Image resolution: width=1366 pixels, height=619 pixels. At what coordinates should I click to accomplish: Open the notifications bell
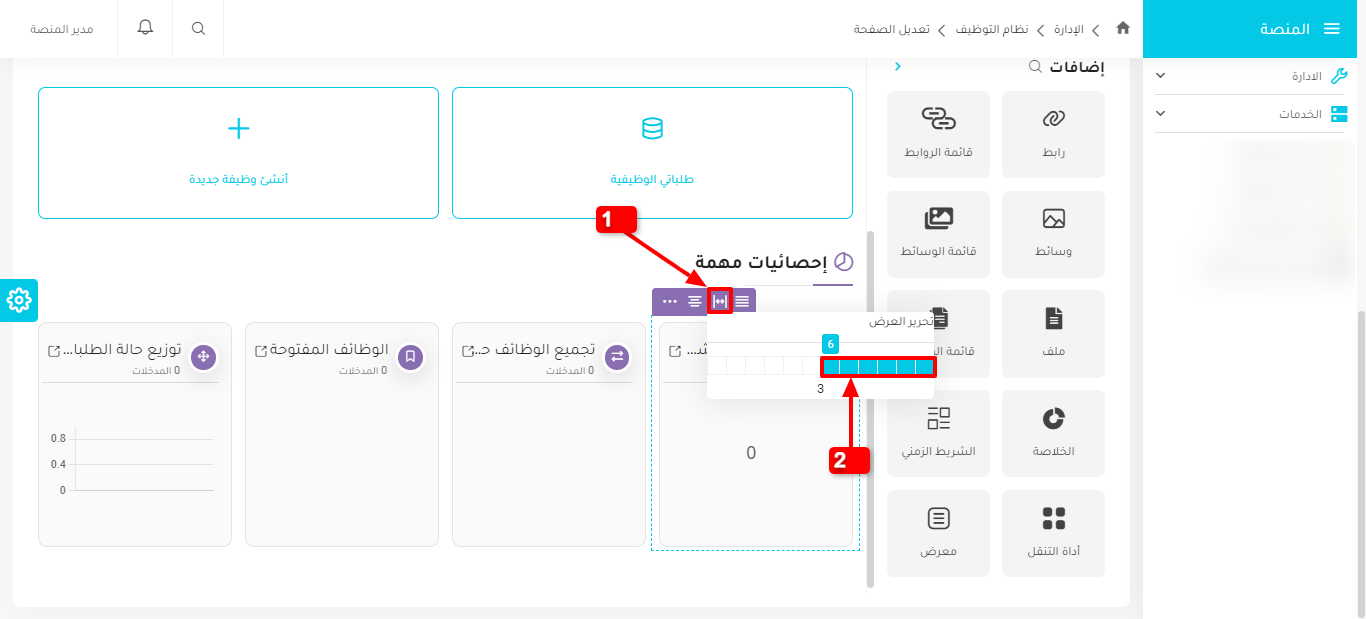coord(146,28)
